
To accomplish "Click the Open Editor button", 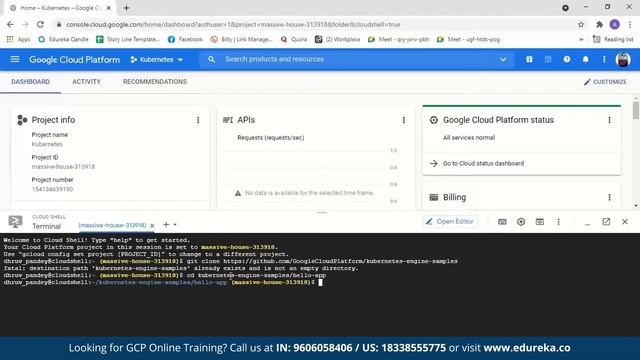I will 450,221.
